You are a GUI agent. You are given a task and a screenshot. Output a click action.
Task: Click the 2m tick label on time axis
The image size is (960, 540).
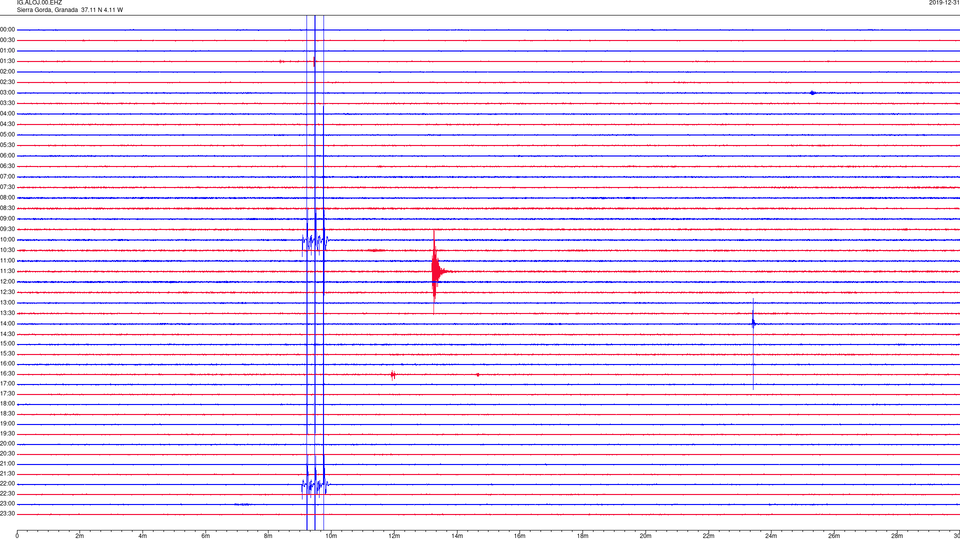tap(80, 536)
